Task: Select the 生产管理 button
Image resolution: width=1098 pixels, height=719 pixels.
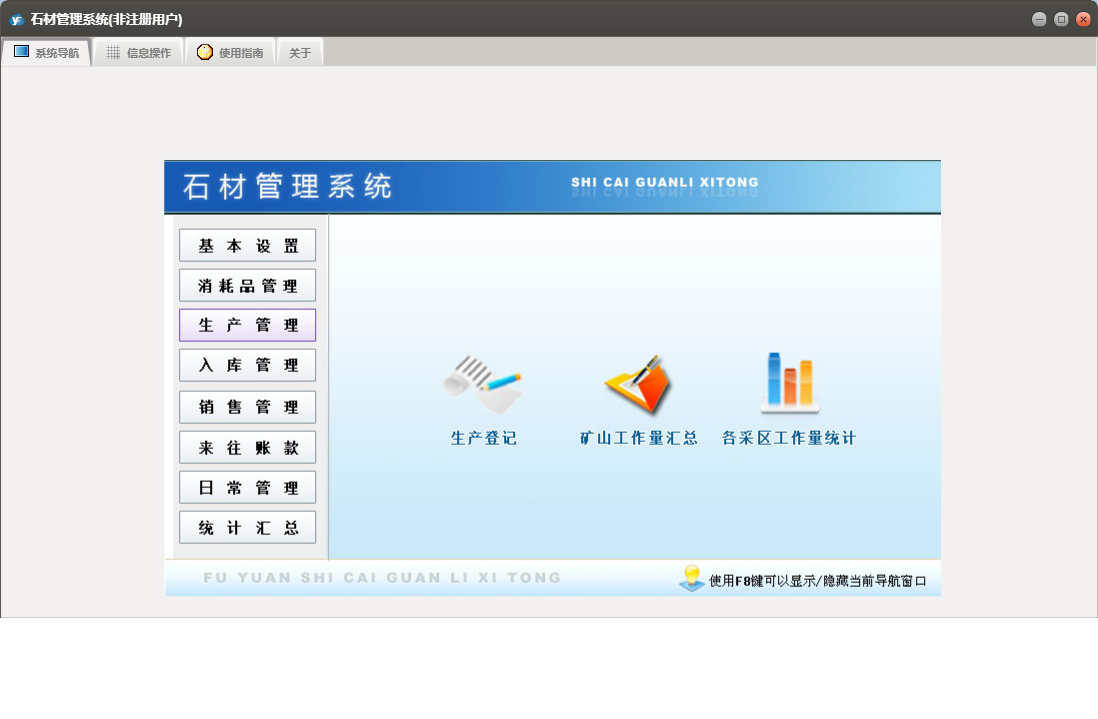Action: click(x=247, y=326)
